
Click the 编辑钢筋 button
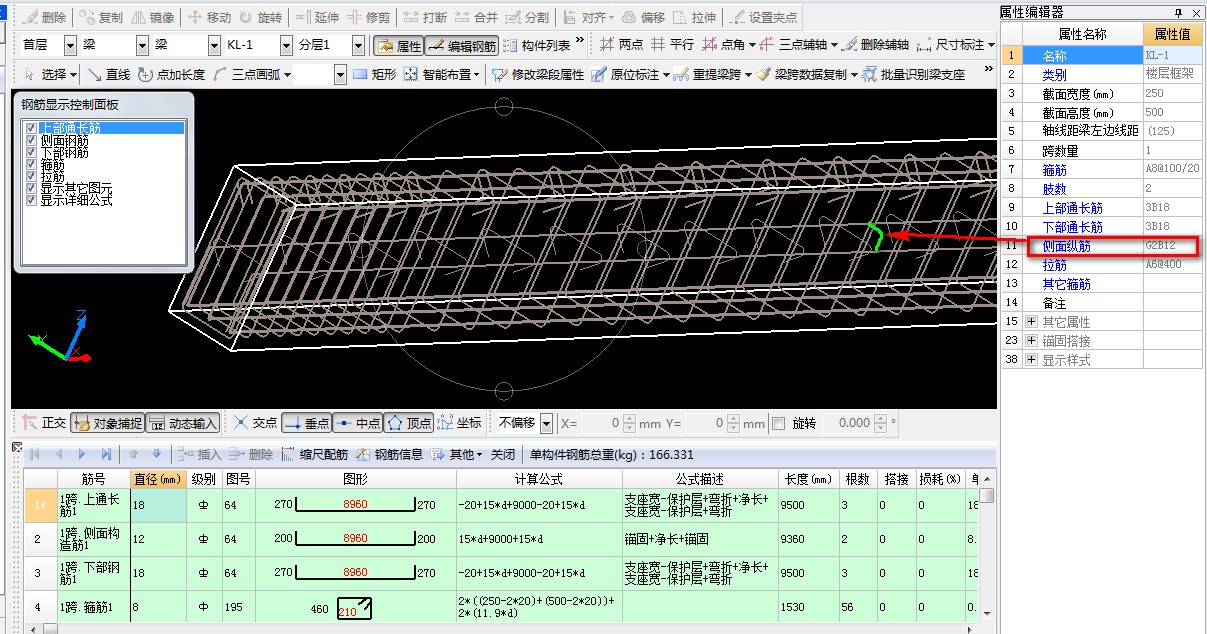[461, 46]
